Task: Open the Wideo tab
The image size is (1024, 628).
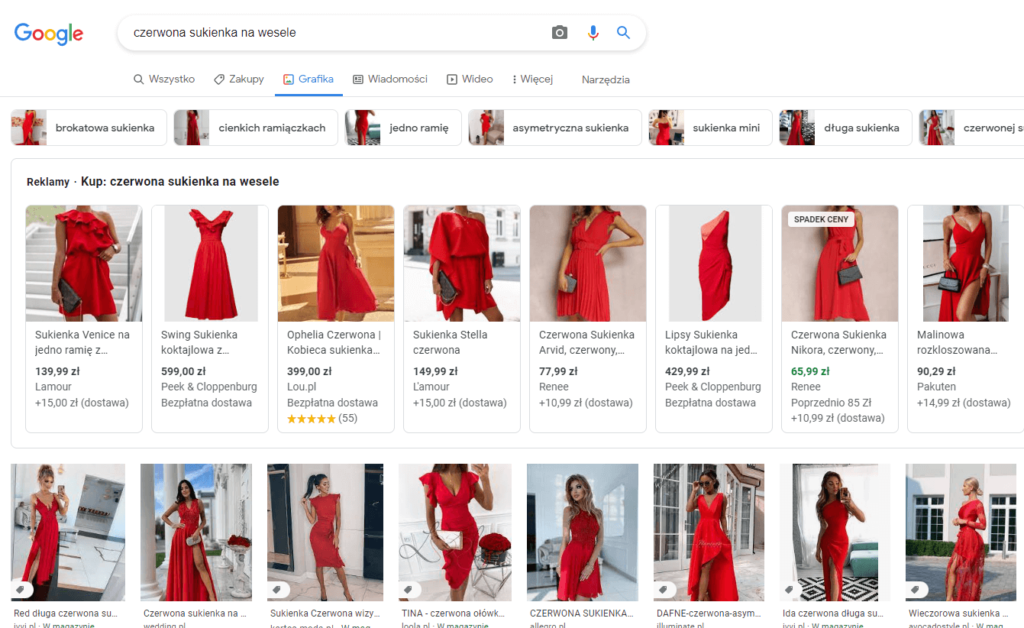Action: point(470,79)
